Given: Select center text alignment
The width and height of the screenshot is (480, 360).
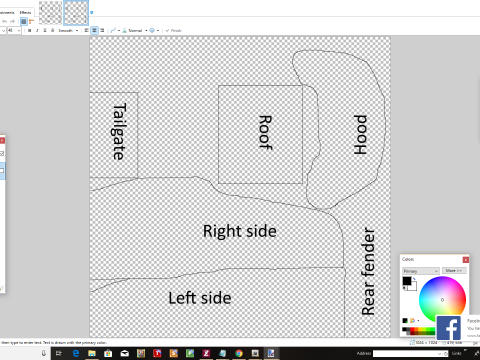Looking at the screenshot, I should tap(94, 30).
